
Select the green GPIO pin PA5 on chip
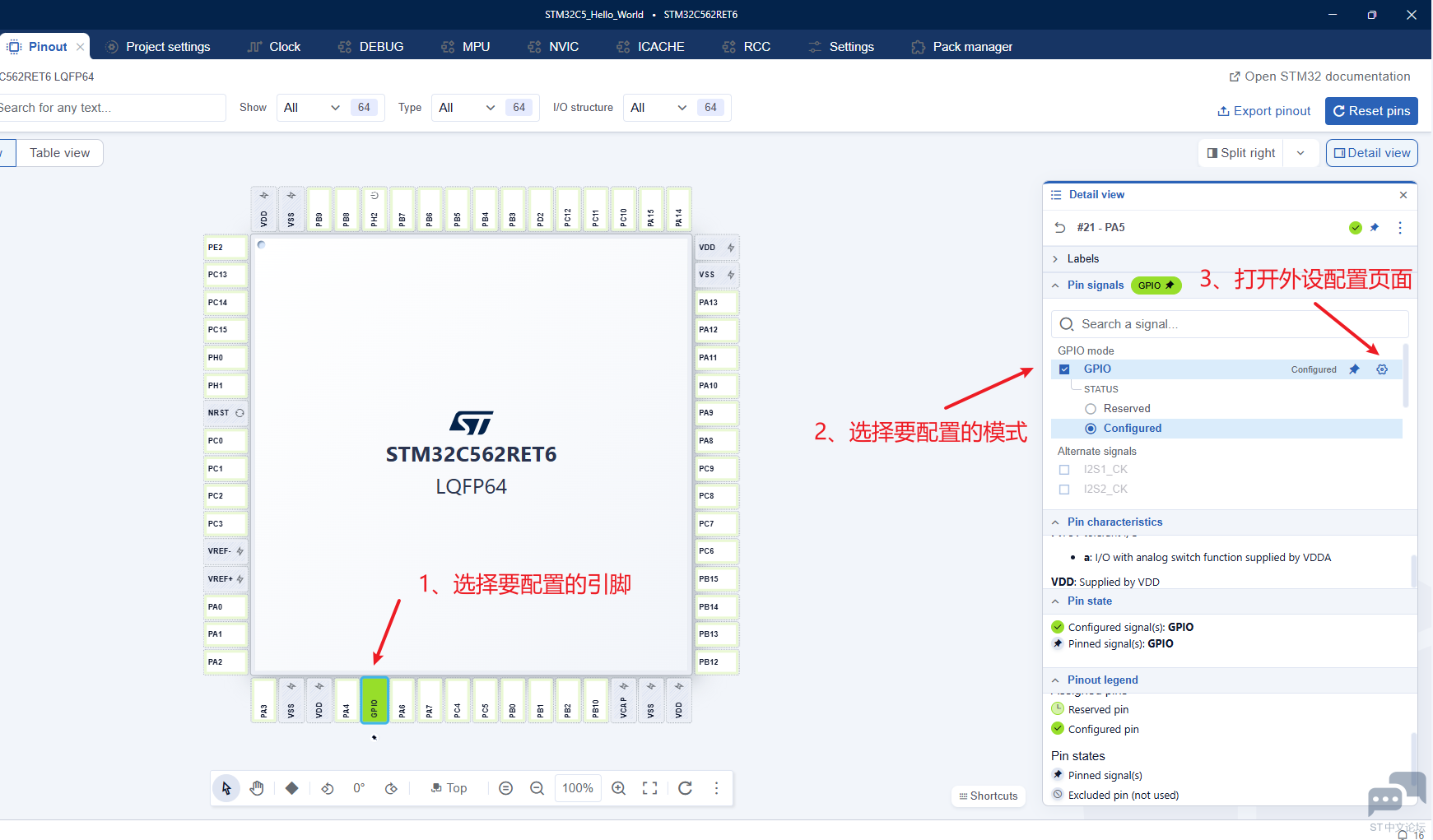click(x=375, y=700)
